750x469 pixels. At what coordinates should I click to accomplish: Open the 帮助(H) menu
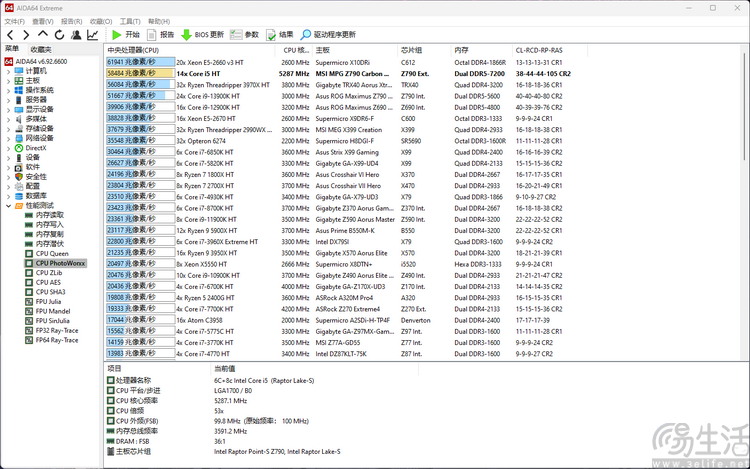click(x=159, y=22)
